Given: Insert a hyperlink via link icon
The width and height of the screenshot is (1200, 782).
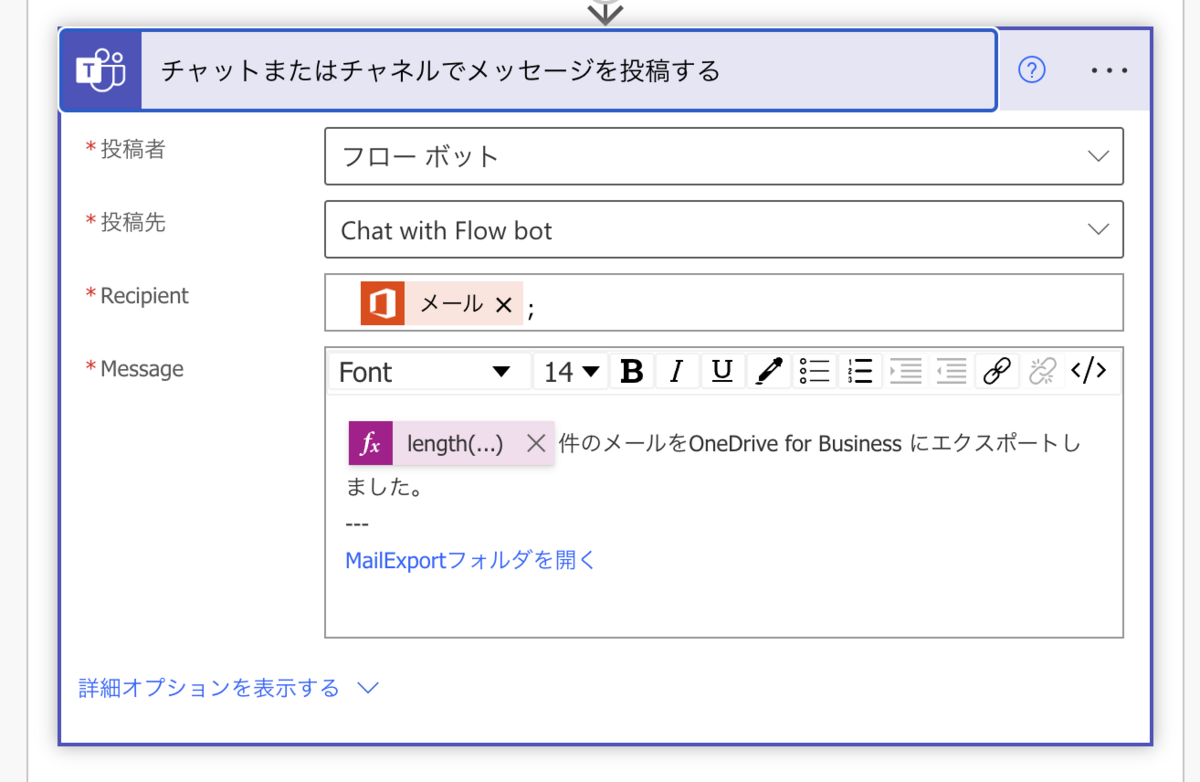Looking at the screenshot, I should point(996,372).
